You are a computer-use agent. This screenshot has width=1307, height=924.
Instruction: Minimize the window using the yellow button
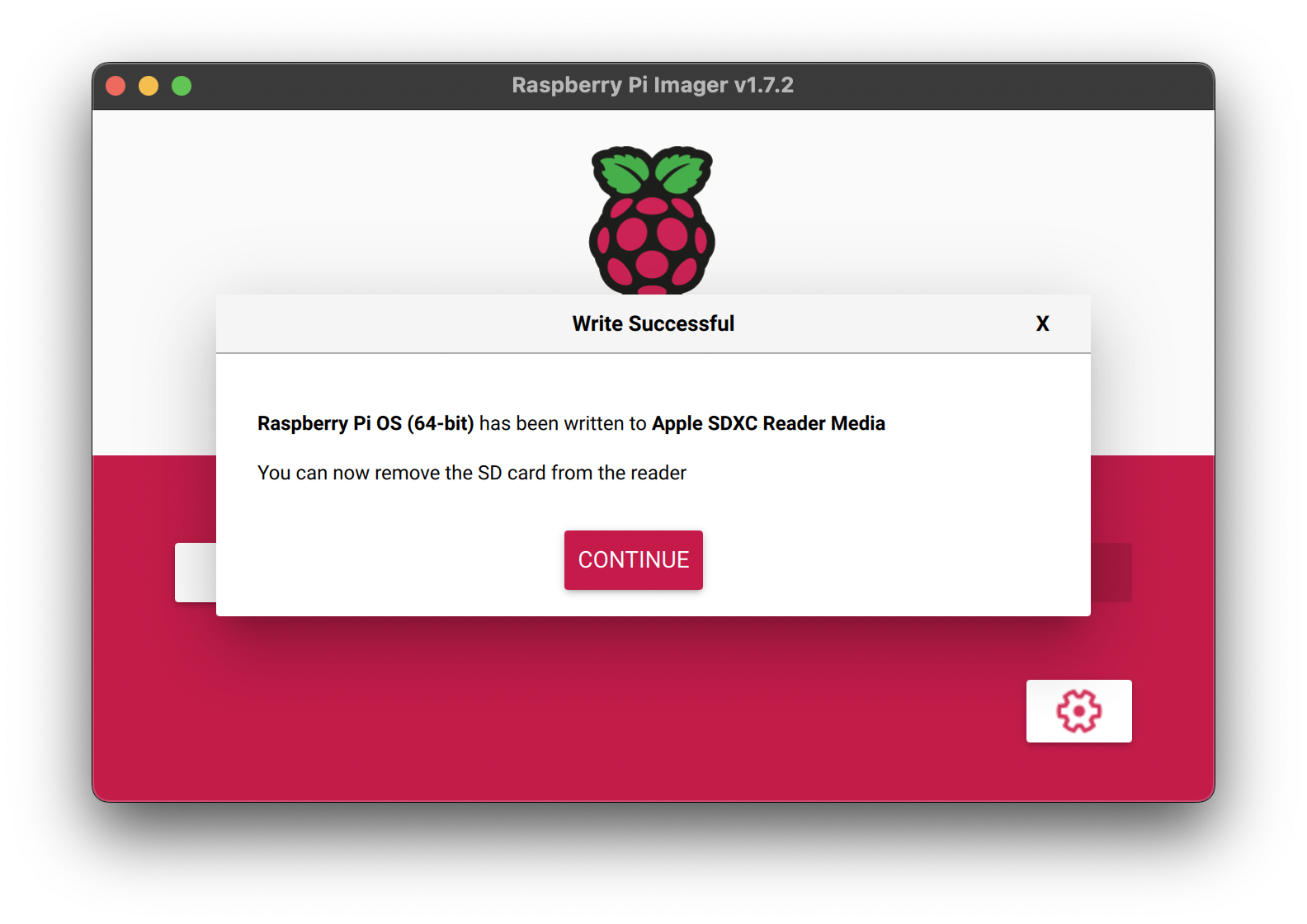[149, 86]
